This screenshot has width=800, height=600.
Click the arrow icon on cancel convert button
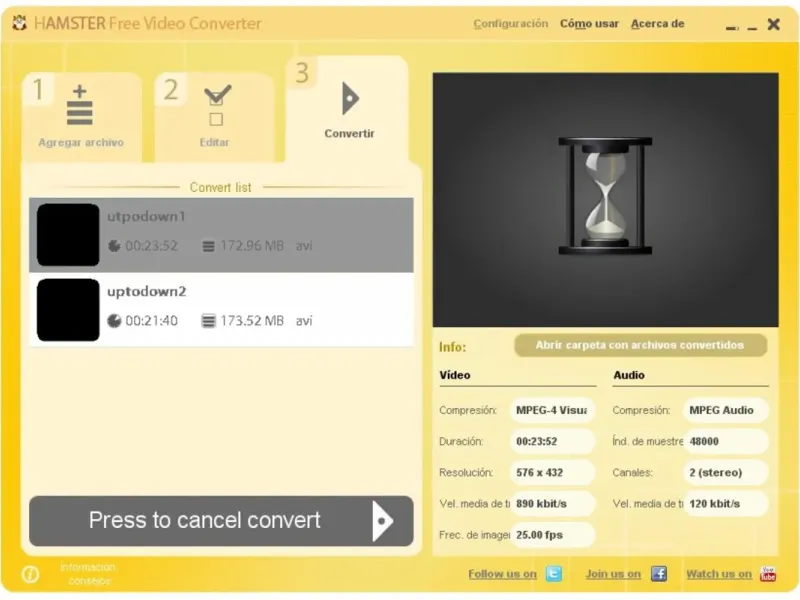coord(383,521)
